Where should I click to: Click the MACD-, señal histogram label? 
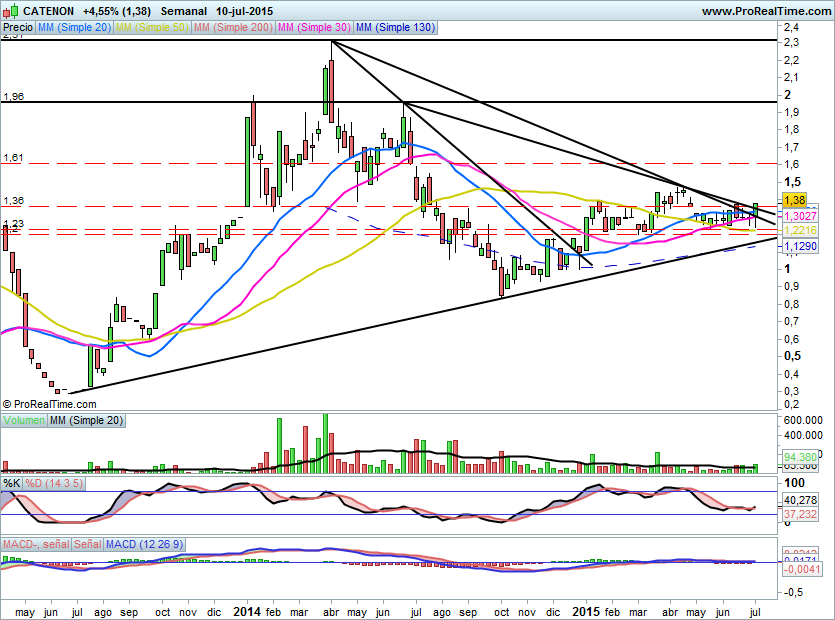pos(34,544)
